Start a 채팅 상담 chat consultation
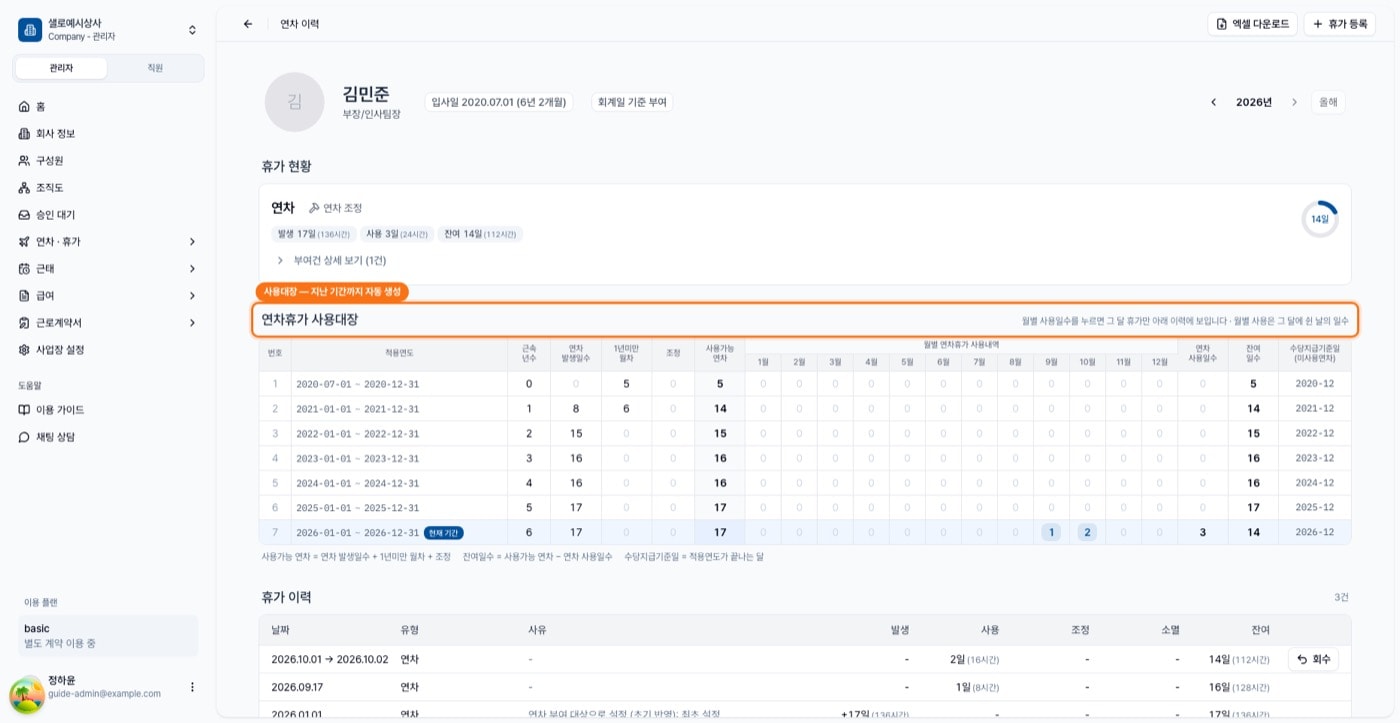Image resolution: width=1400 pixels, height=723 pixels. coord(108,437)
